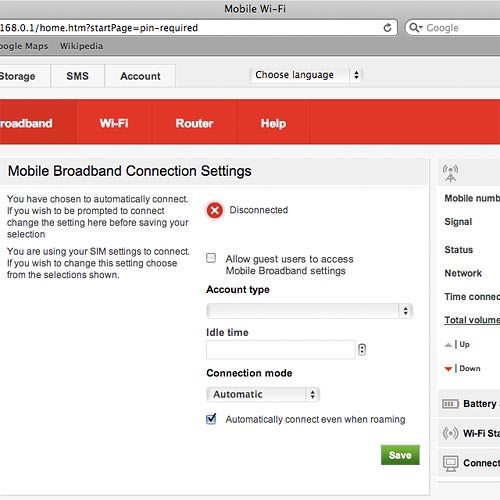The width and height of the screenshot is (500, 500).
Task: Open the Total volume link
Action: point(472,320)
